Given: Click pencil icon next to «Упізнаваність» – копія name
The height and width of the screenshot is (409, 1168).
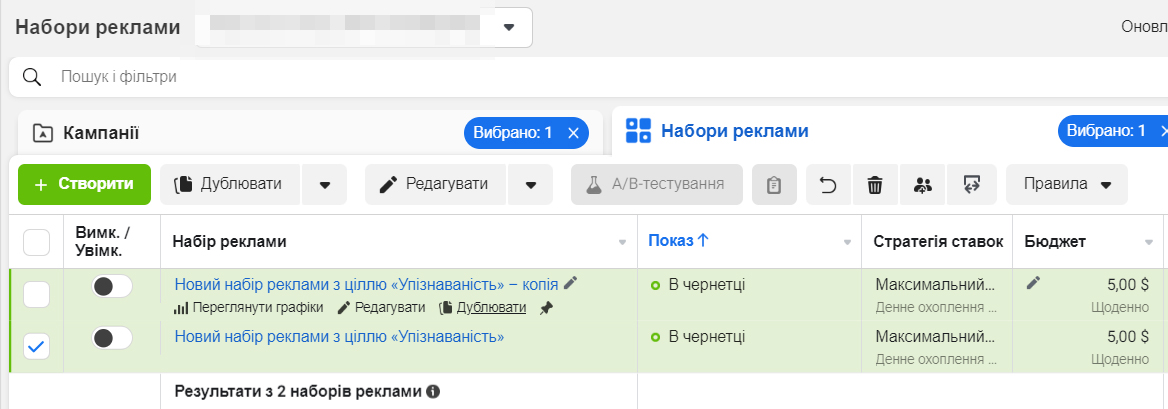Looking at the screenshot, I should 571,283.
